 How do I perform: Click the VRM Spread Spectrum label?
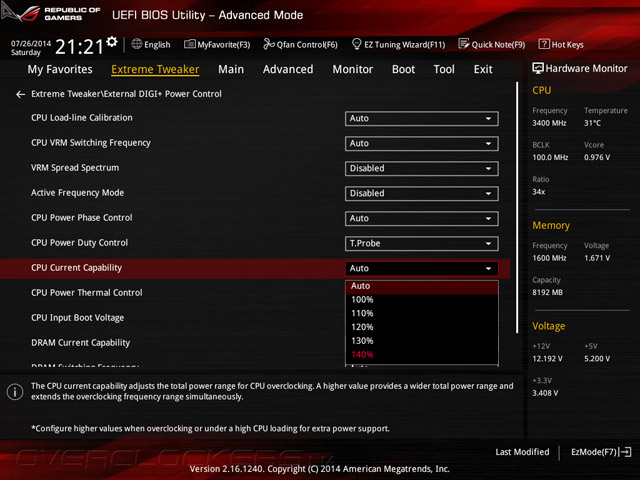[x=75, y=168]
